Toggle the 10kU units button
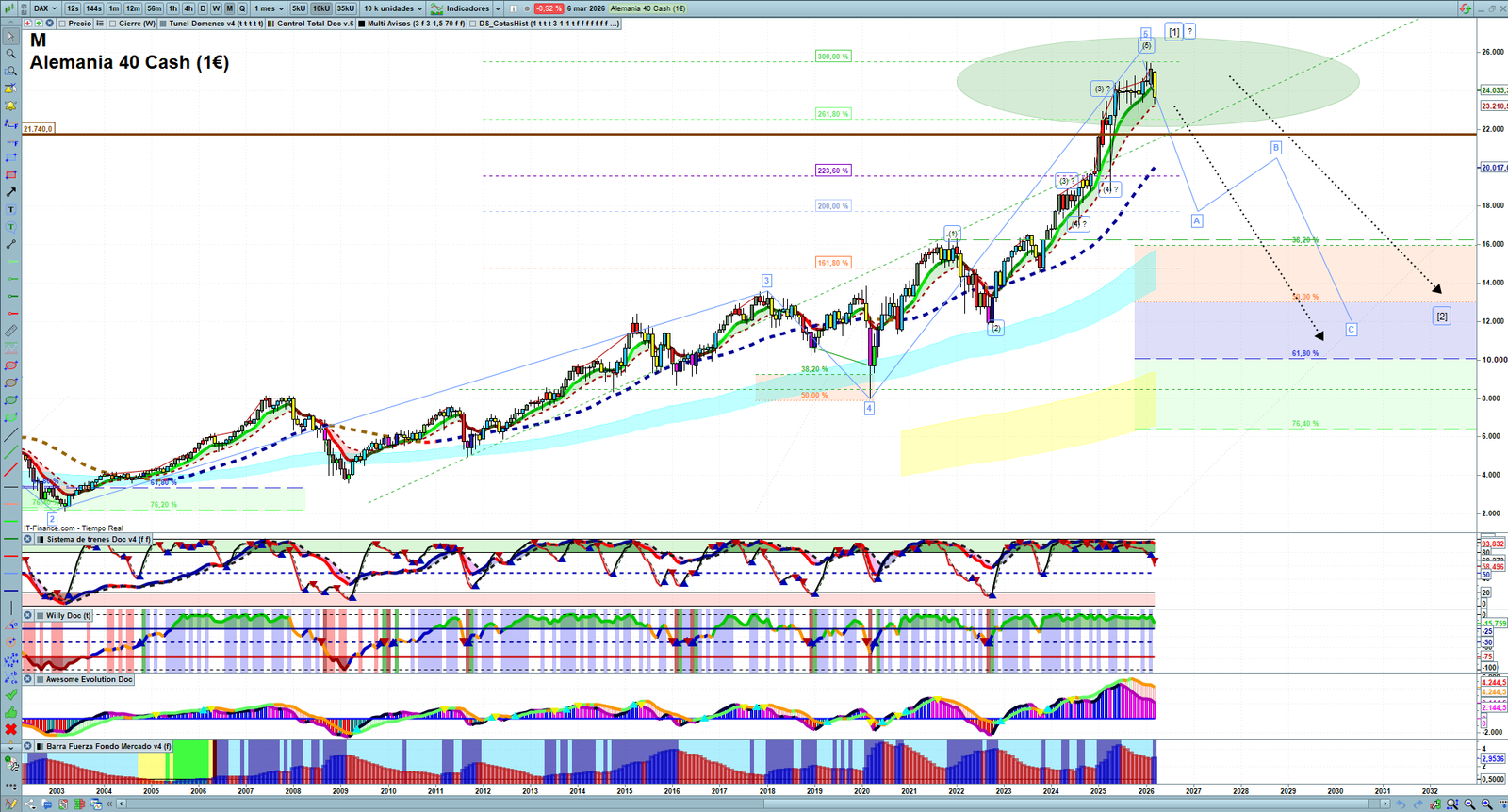Screen dimensions: 1508x812 [x=321, y=8]
